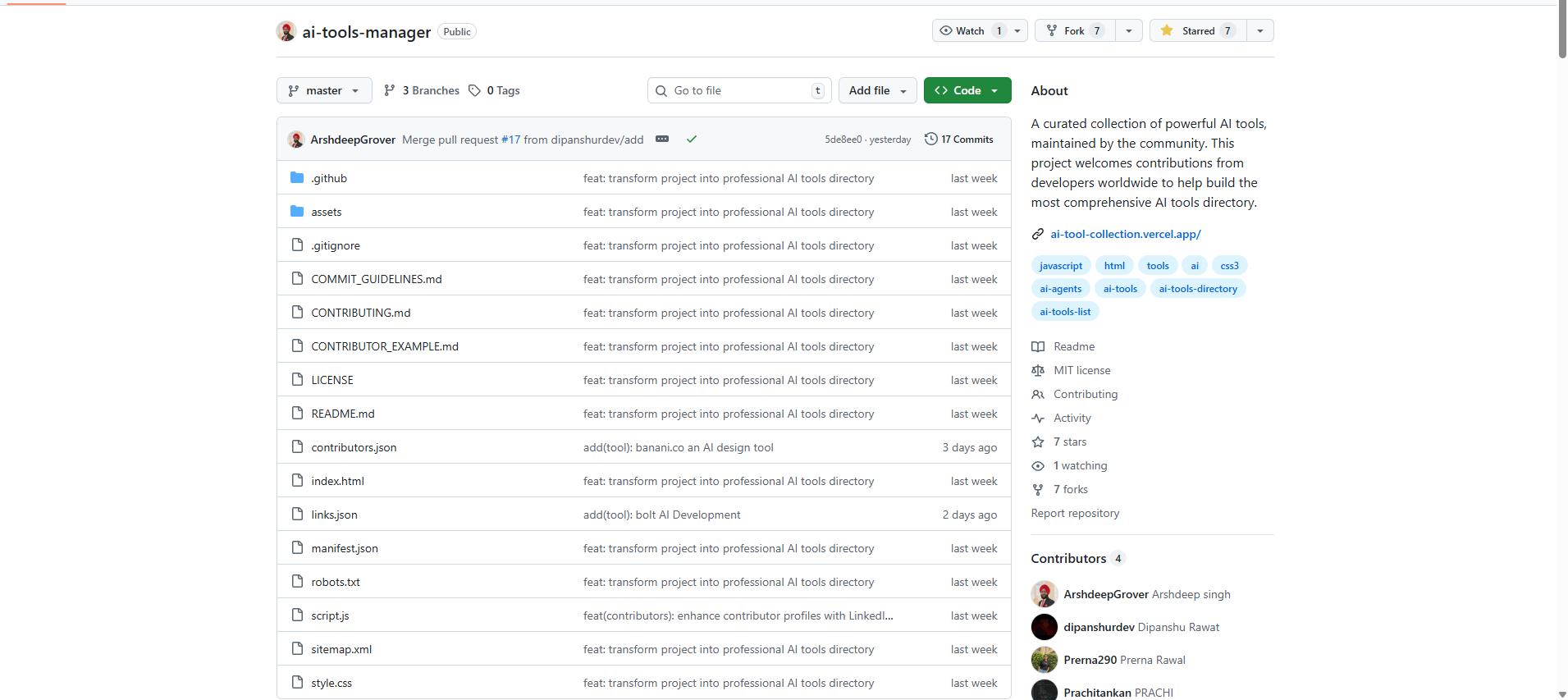The image size is (1568, 700).
Task: Open Report repository link
Action: point(1075,513)
